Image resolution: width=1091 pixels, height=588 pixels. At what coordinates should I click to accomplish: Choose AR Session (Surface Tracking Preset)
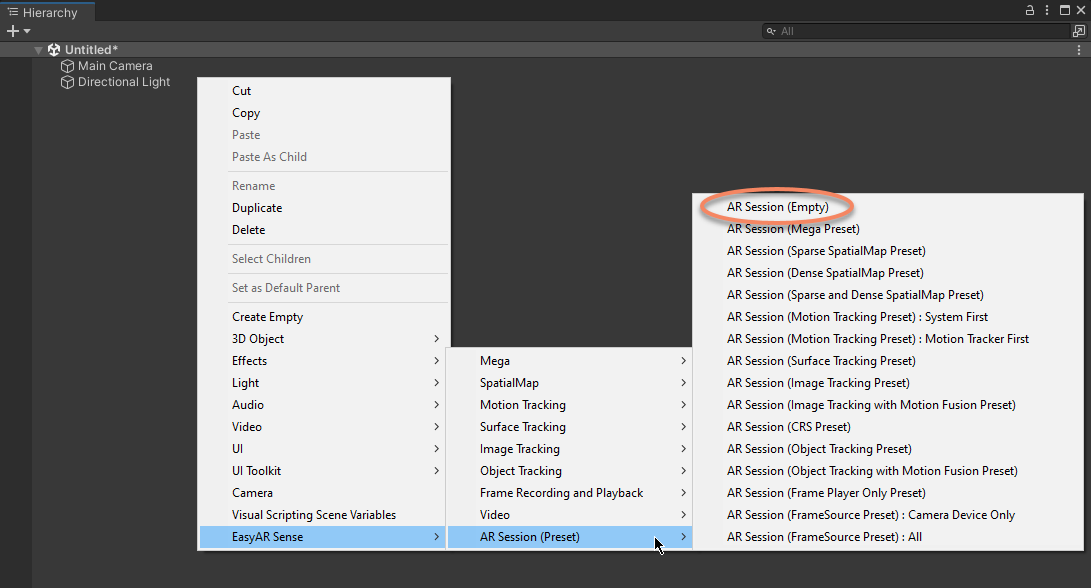point(820,361)
